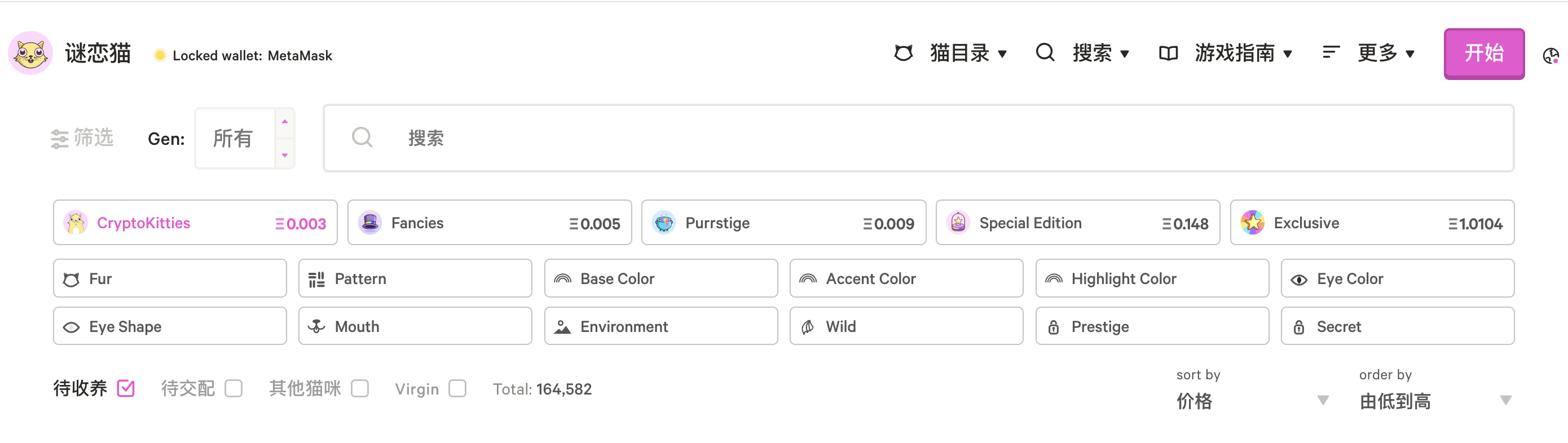Click the Mouth icon
The height and width of the screenshot is (443, 1568).
[316, 326]
